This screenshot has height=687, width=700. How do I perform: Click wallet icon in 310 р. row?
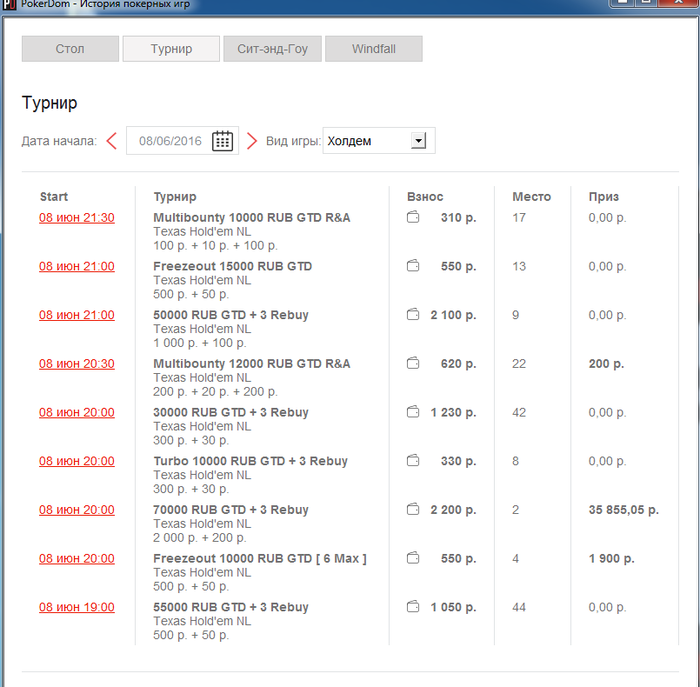pyautogui.click(x=413, y=217)
